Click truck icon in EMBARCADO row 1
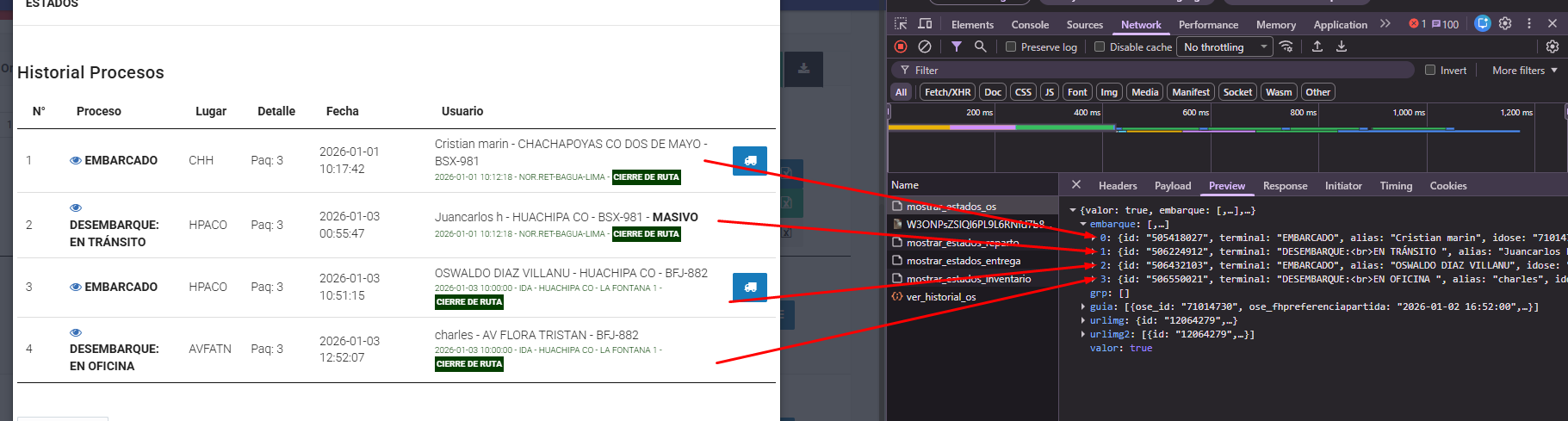 749,161
